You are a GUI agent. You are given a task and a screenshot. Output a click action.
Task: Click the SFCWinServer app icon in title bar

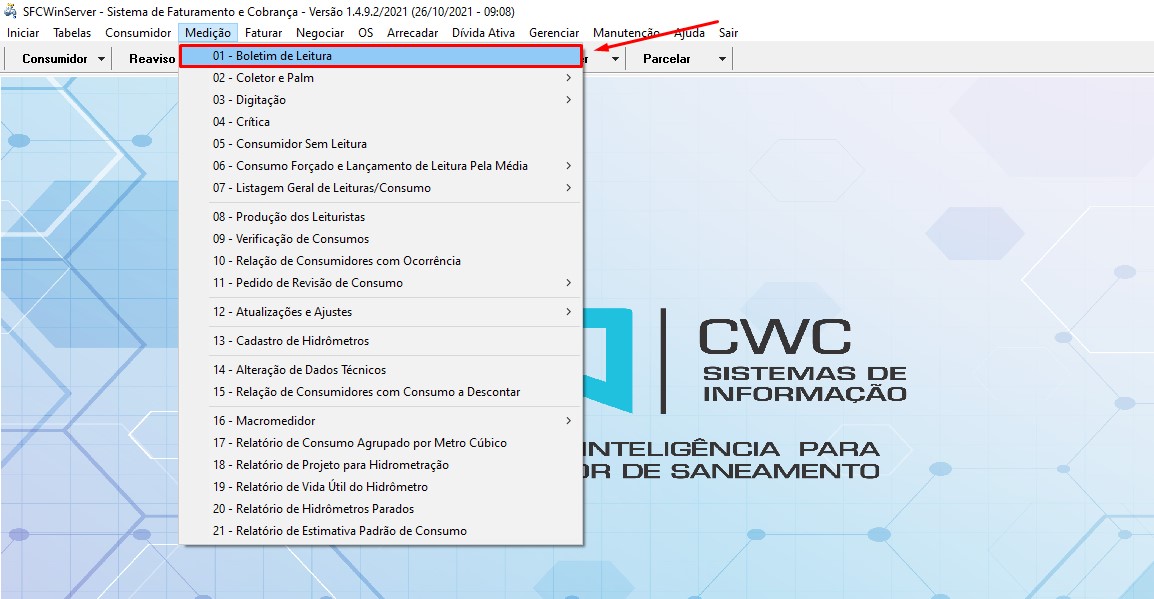(x=11, y=11)
